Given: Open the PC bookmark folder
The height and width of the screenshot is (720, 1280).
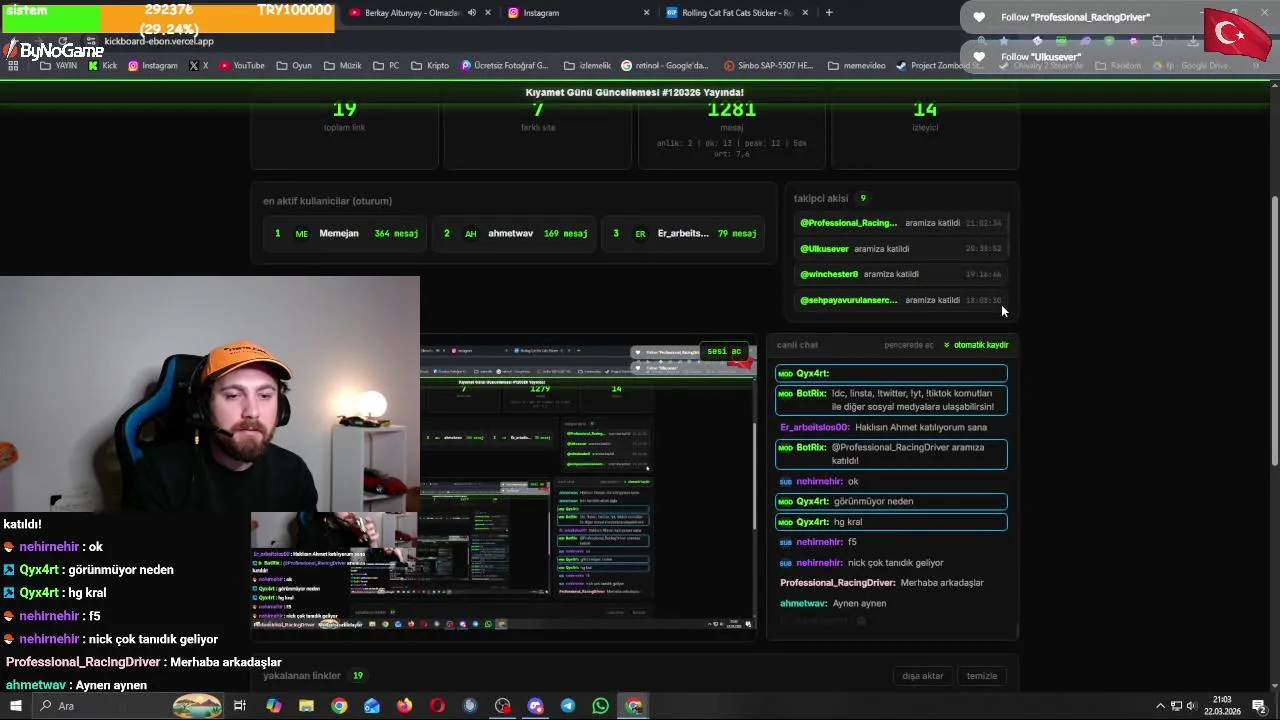Looking at the screenshot, I should coord(386,66).
